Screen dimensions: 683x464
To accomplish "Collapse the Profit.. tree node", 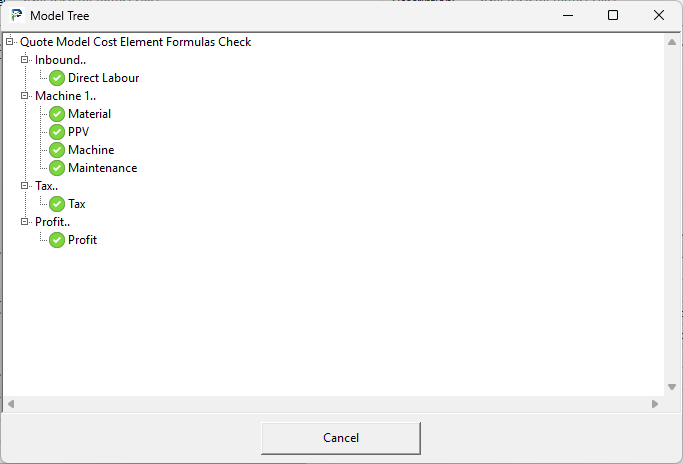I will click(25, 222).
